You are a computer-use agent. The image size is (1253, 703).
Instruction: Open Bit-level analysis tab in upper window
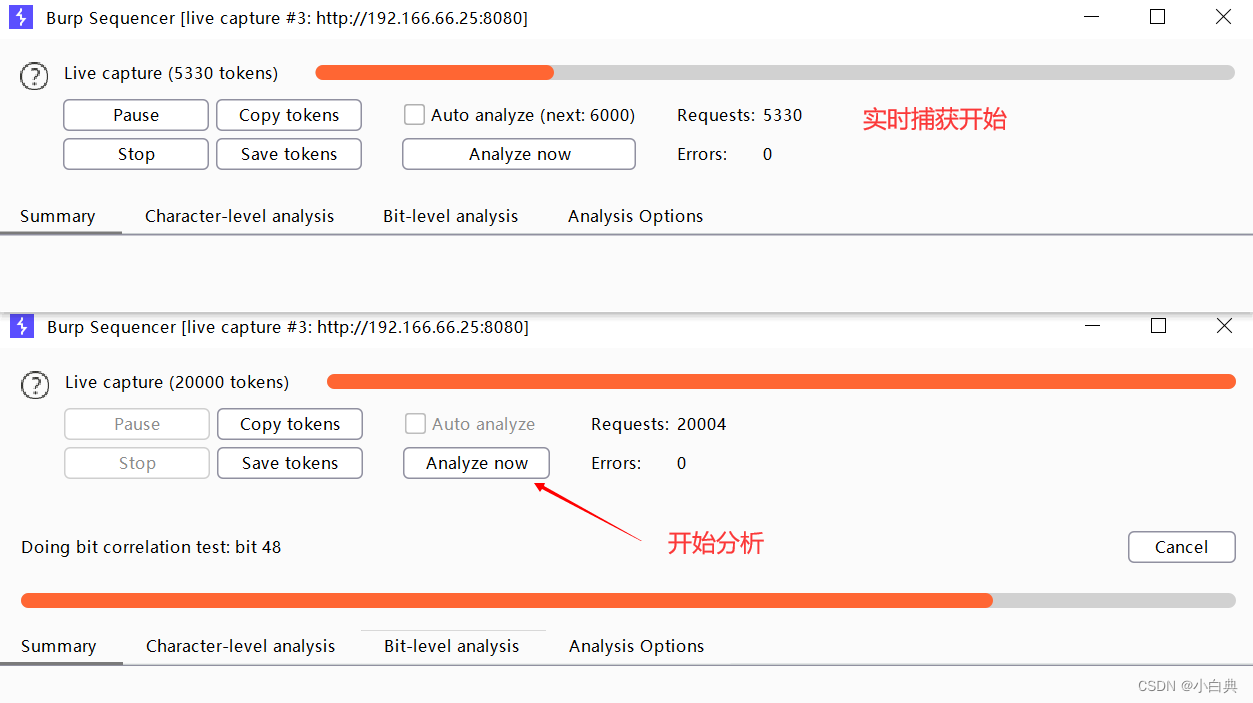click(451, 216)
